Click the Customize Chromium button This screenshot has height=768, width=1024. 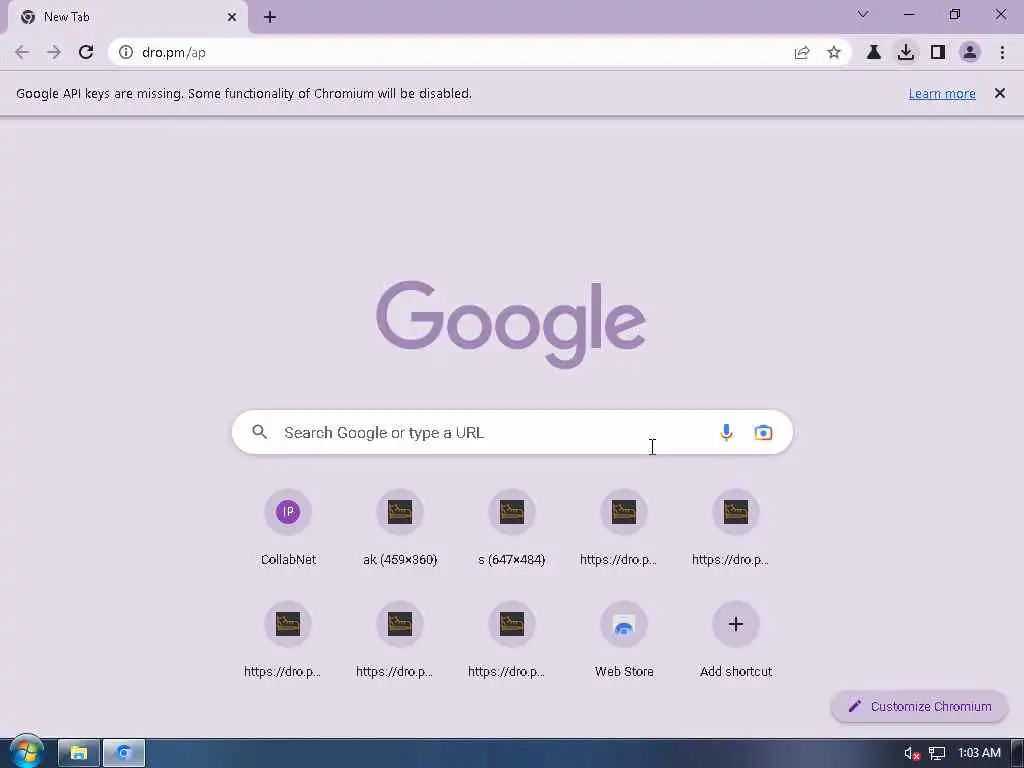tap(920, 707)
